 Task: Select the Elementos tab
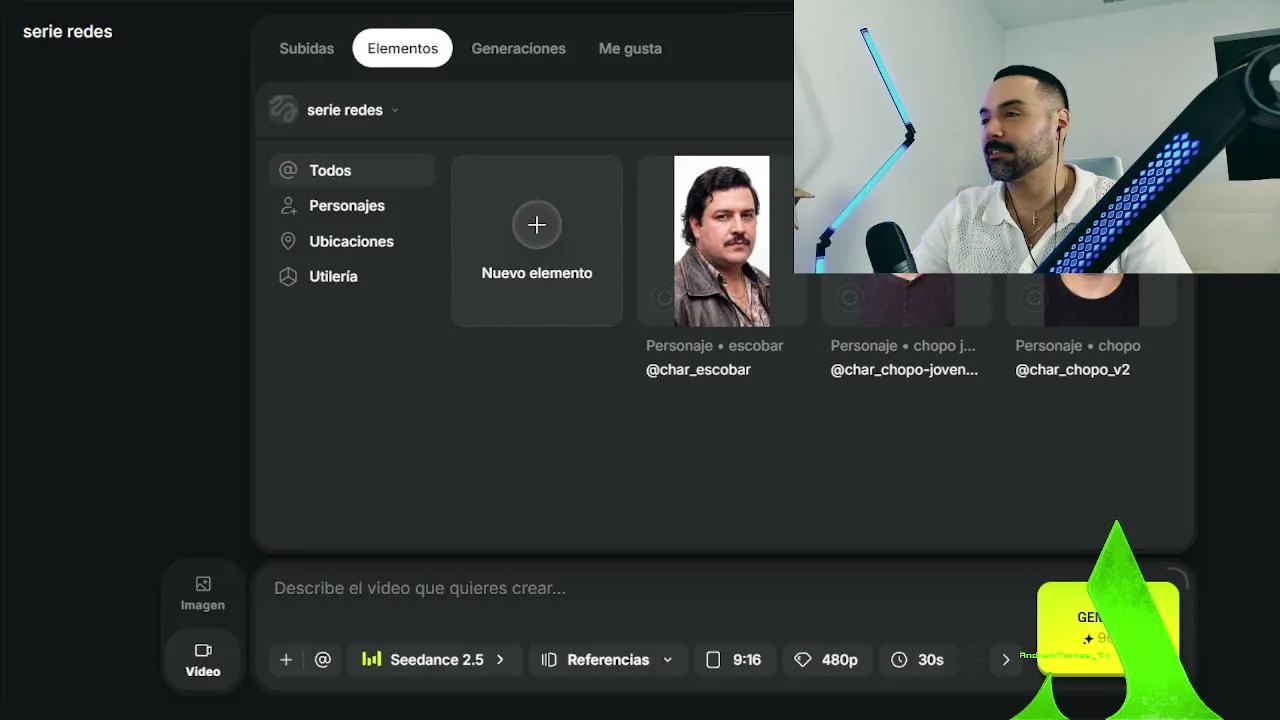(402, 48)
